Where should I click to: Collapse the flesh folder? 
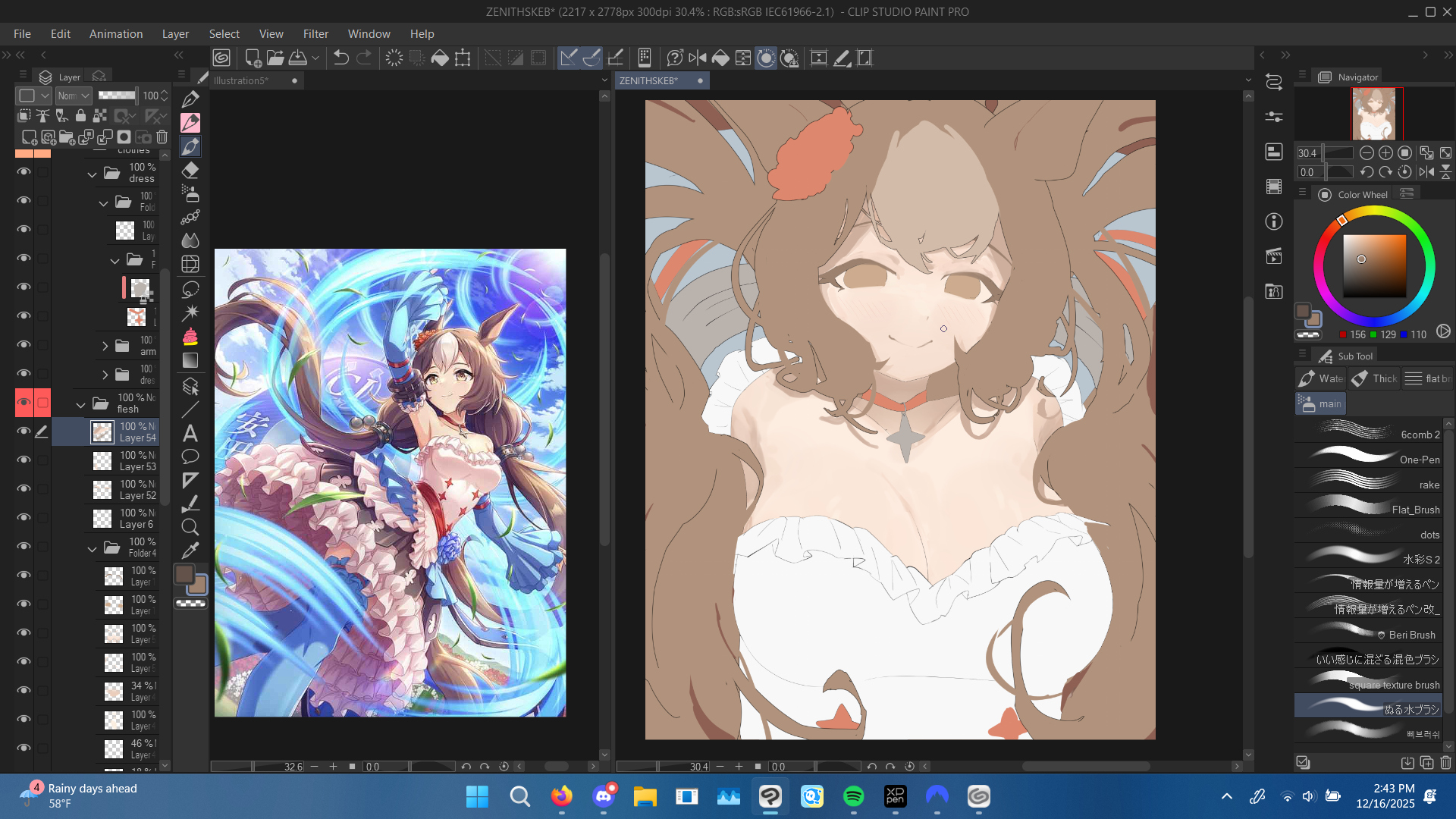point(81,405)
